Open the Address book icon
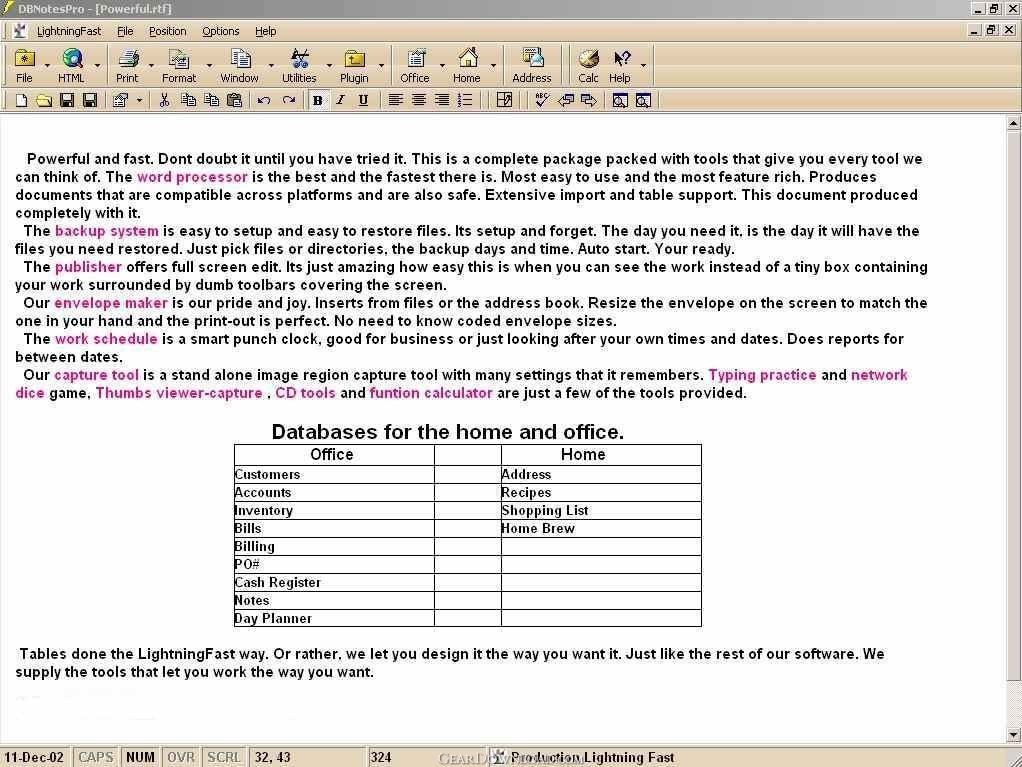1022x767 pixels. [x=532, y=65]
